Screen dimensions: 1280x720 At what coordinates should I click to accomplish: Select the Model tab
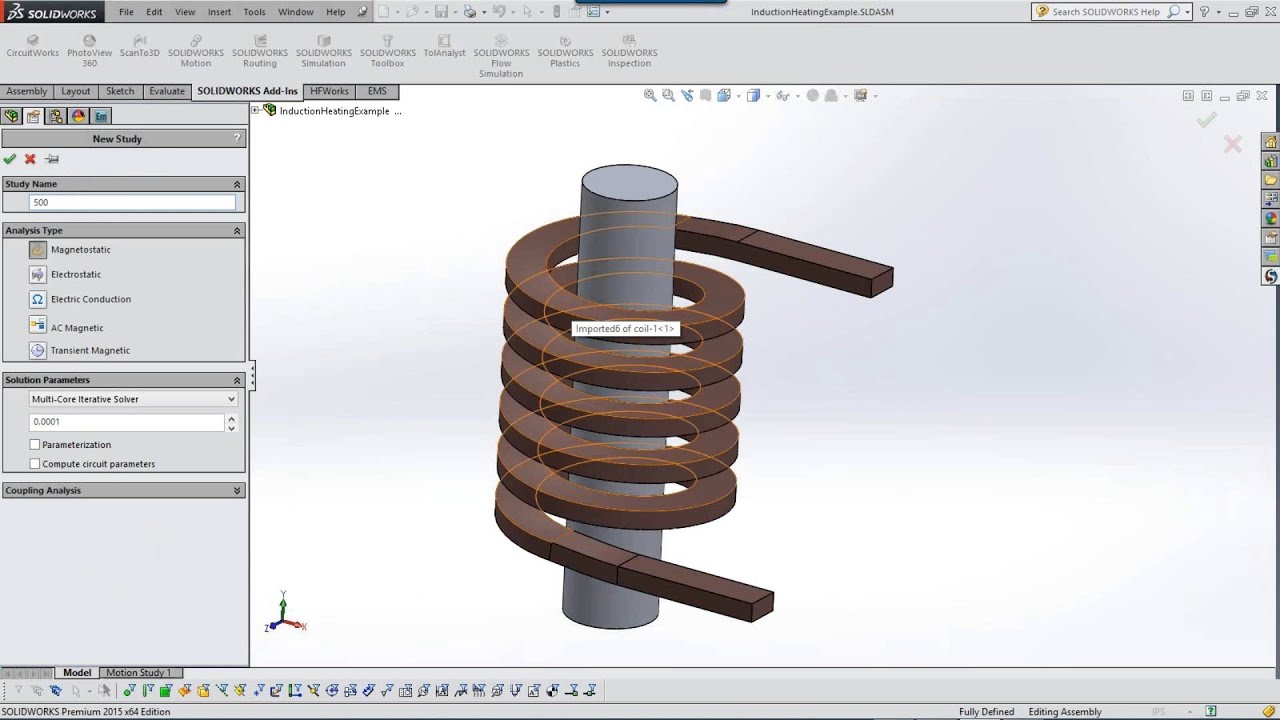pyautogui.click(x=77, y=672)
